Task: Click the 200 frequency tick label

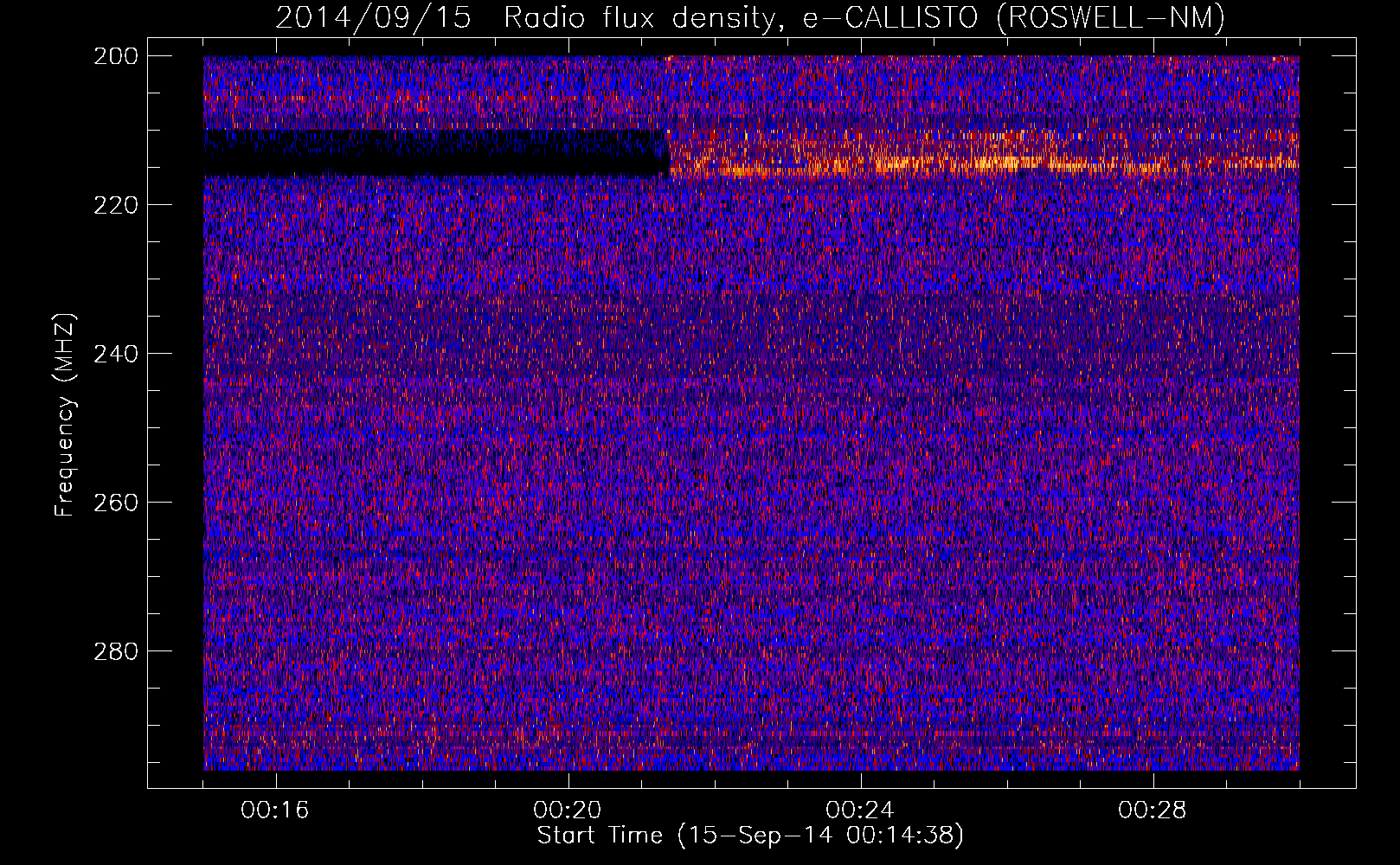Action: 115,56
